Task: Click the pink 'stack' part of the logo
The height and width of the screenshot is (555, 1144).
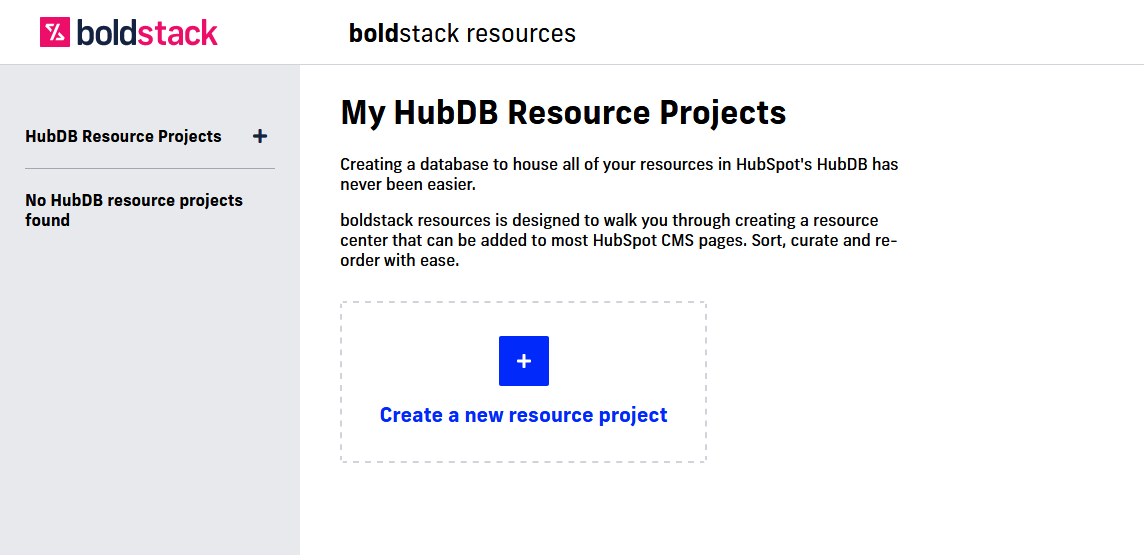Action: coord(177,33)
